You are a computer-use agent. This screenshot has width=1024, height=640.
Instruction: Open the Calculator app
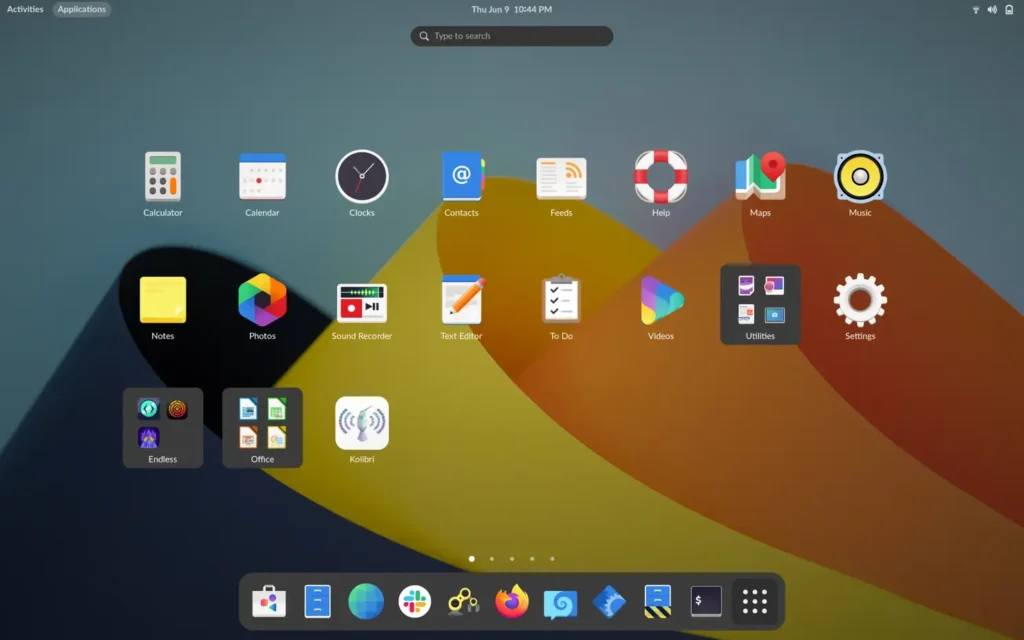coord(163,177)
